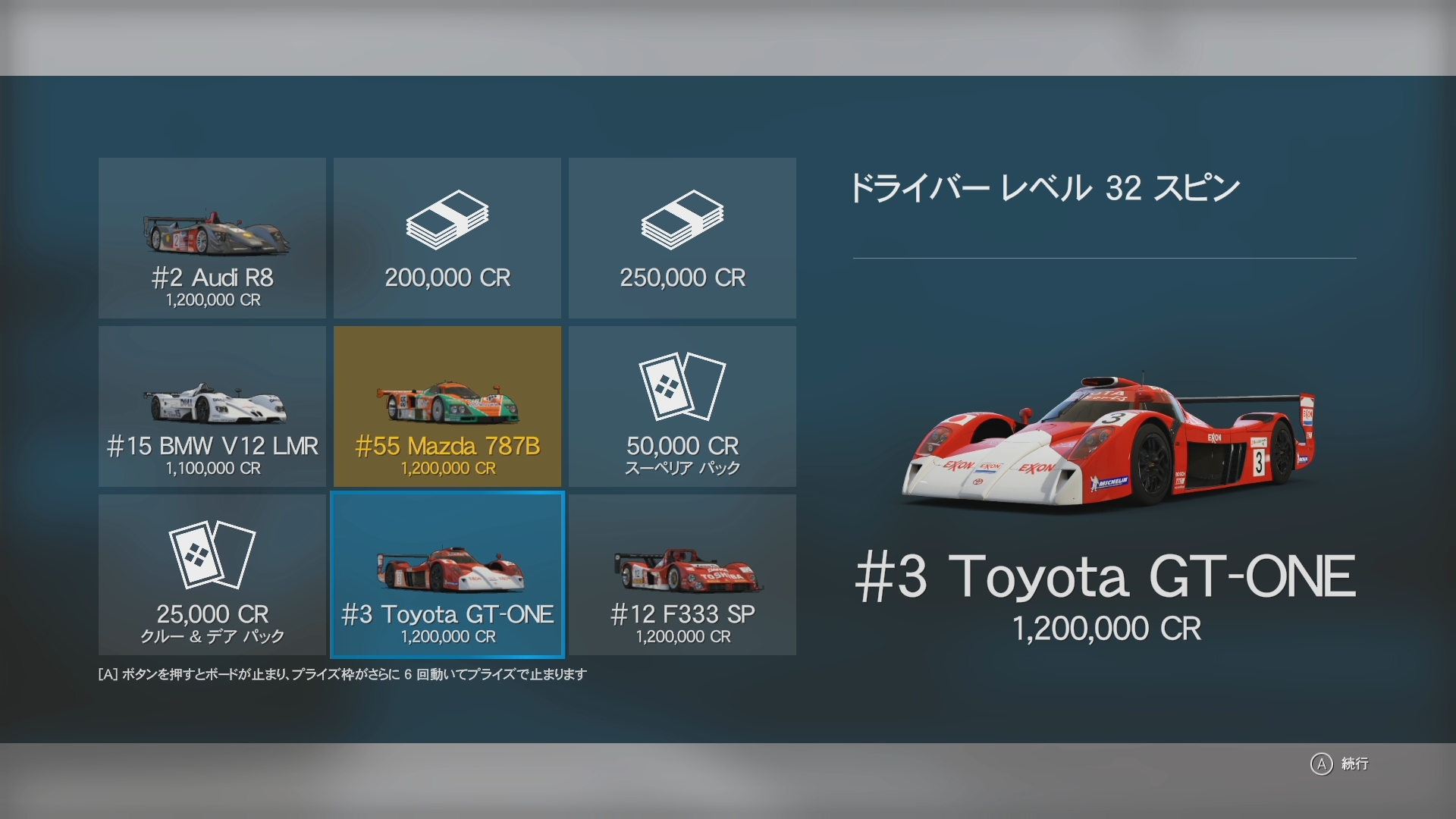Viewport: 1456px width, 819px height.
Task: Click the #12 F333 SP prize label
Action: click(x=682, y=614)
